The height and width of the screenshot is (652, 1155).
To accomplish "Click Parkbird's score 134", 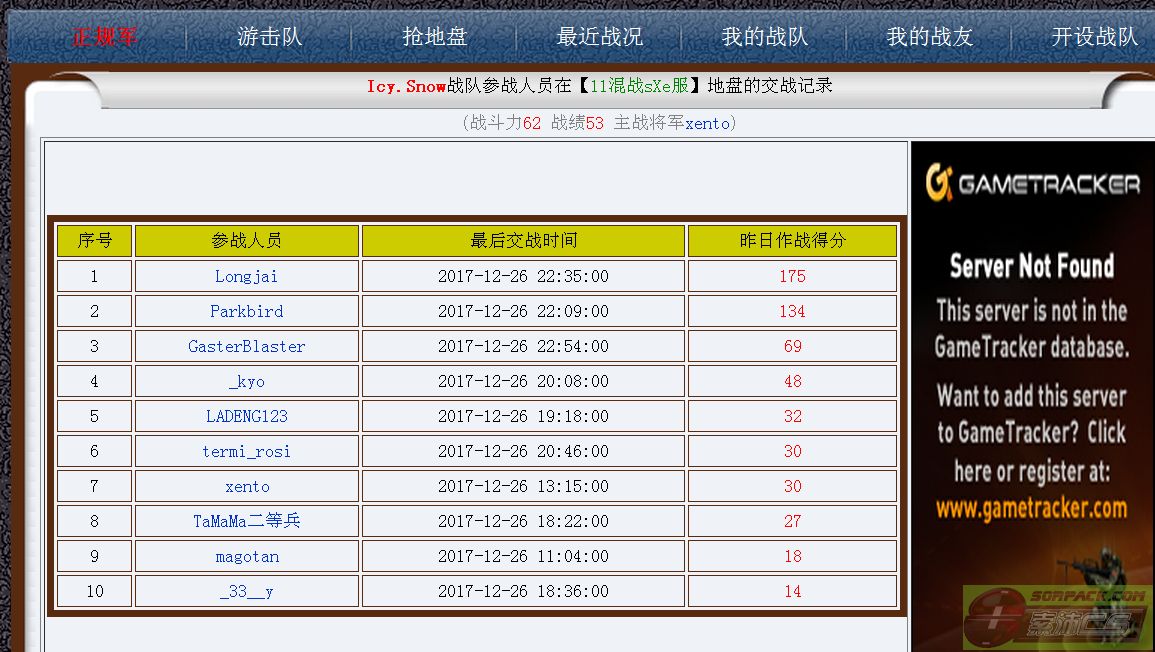I will pyautogui.click(x=793, y=312).
